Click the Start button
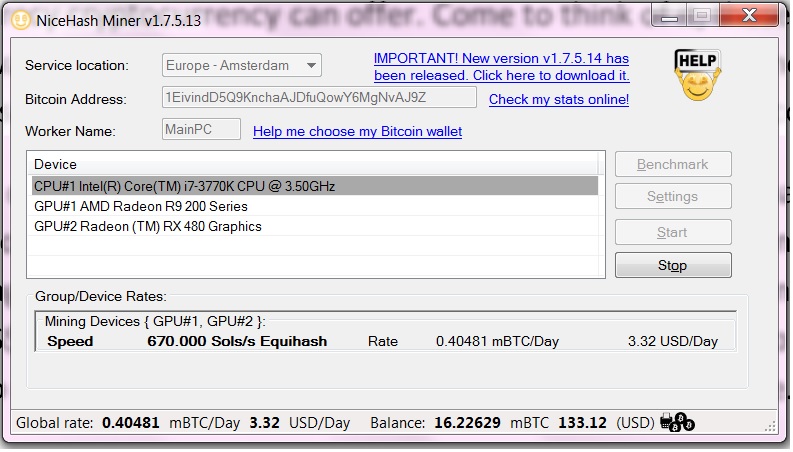Viewport: 793px width, 452px height. pos(673,233)
